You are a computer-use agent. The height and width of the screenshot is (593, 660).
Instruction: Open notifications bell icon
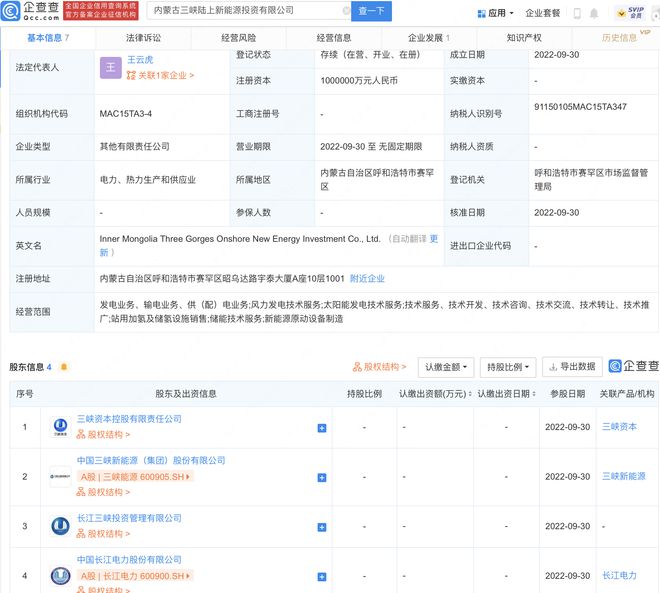[593, 13]
